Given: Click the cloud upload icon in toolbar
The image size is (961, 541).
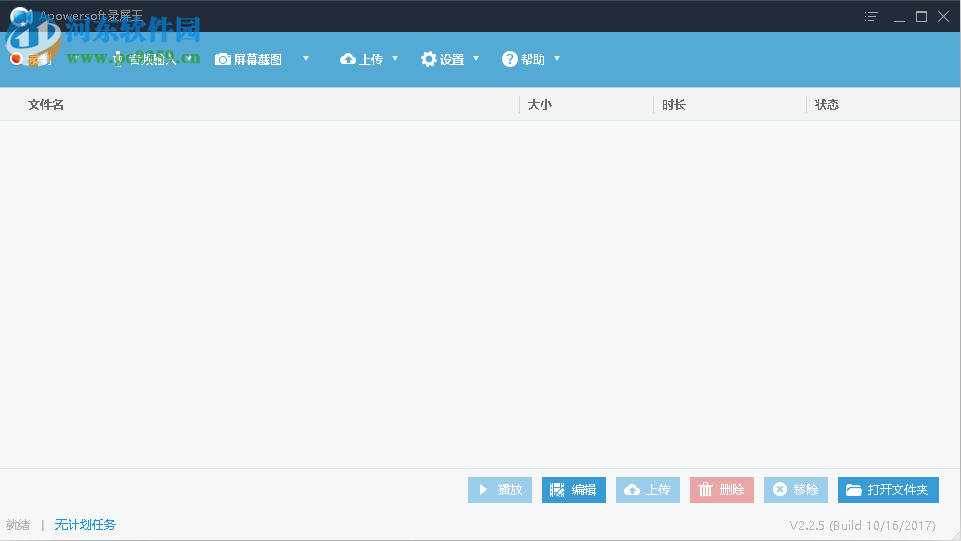Looking at the screenshot, I should (x=348, y=59).
